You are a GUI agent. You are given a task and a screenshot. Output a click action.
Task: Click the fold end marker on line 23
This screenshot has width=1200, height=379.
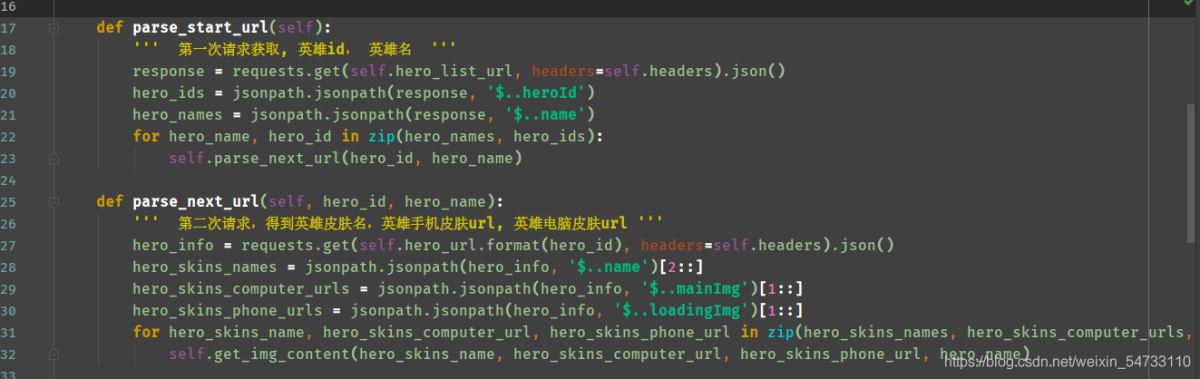(x=54, y=158)
